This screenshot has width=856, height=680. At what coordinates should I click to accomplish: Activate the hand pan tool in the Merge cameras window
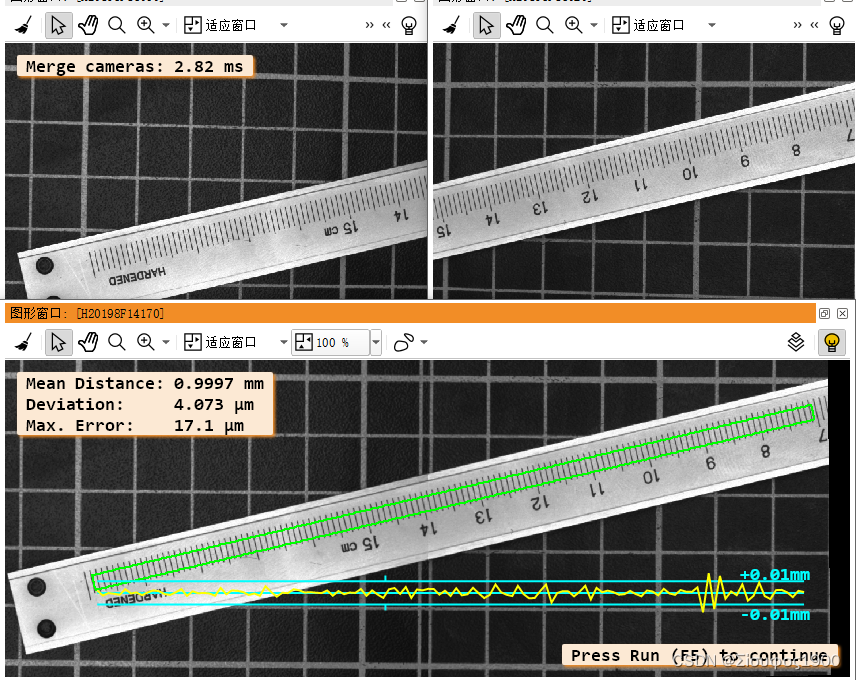pos(88,25)
